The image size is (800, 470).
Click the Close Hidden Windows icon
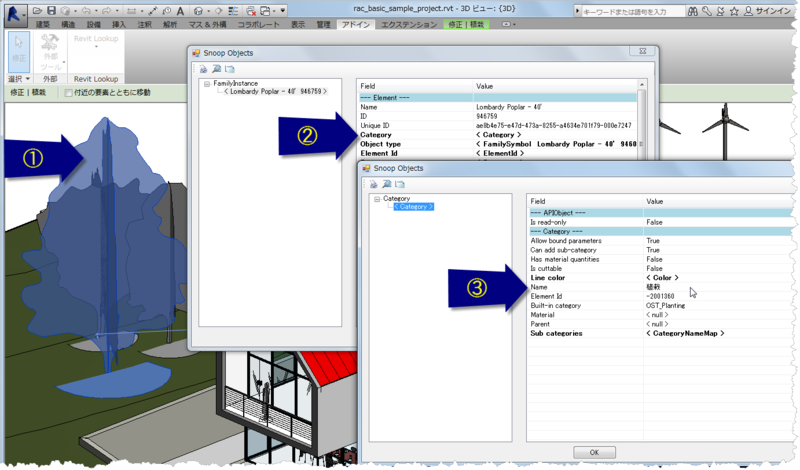click(251, 10)
